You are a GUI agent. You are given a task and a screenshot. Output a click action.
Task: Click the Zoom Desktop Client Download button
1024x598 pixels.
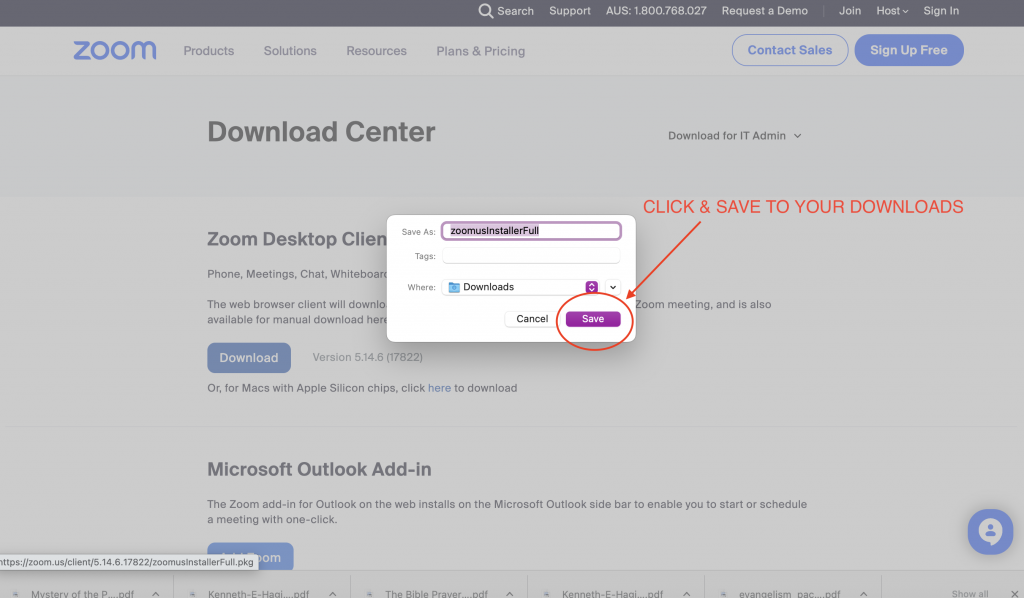coord(249,358)
